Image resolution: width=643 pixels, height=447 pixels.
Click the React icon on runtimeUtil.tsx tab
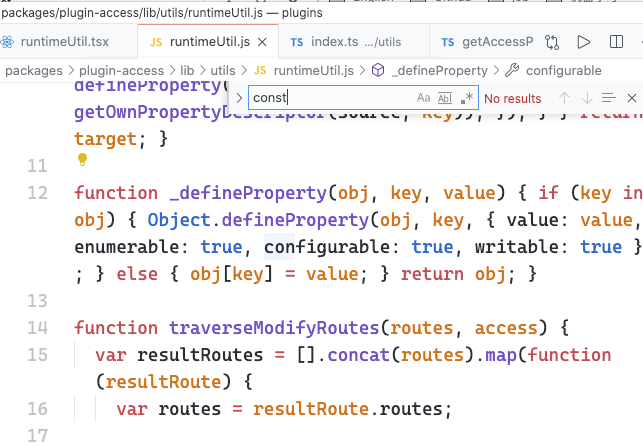7,42
